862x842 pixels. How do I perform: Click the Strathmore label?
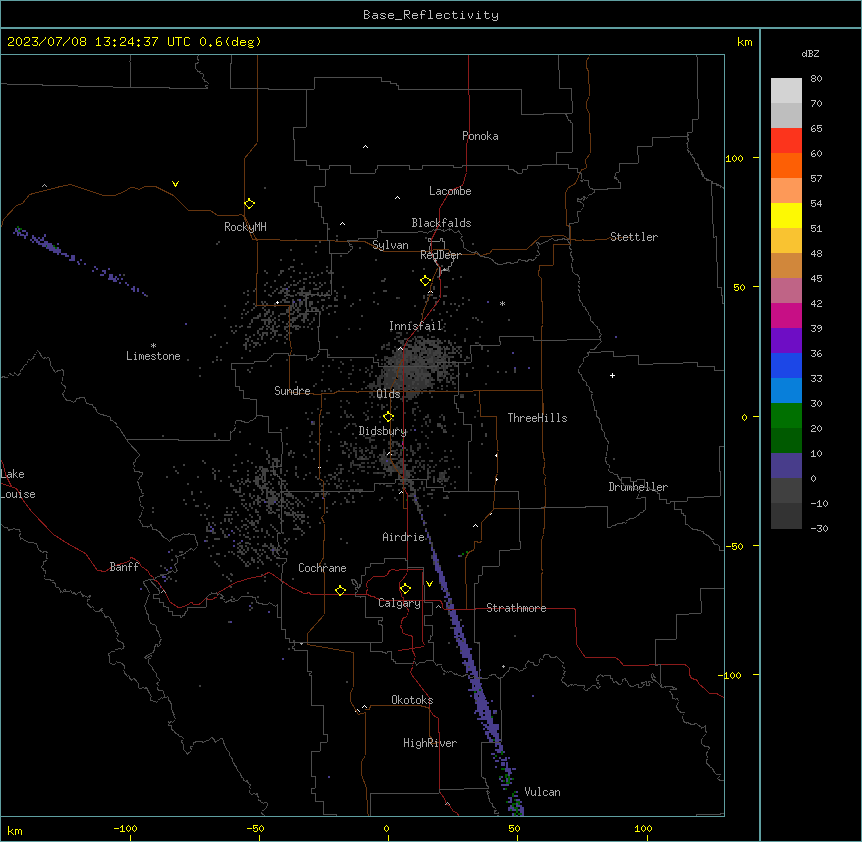coord(516,608)
